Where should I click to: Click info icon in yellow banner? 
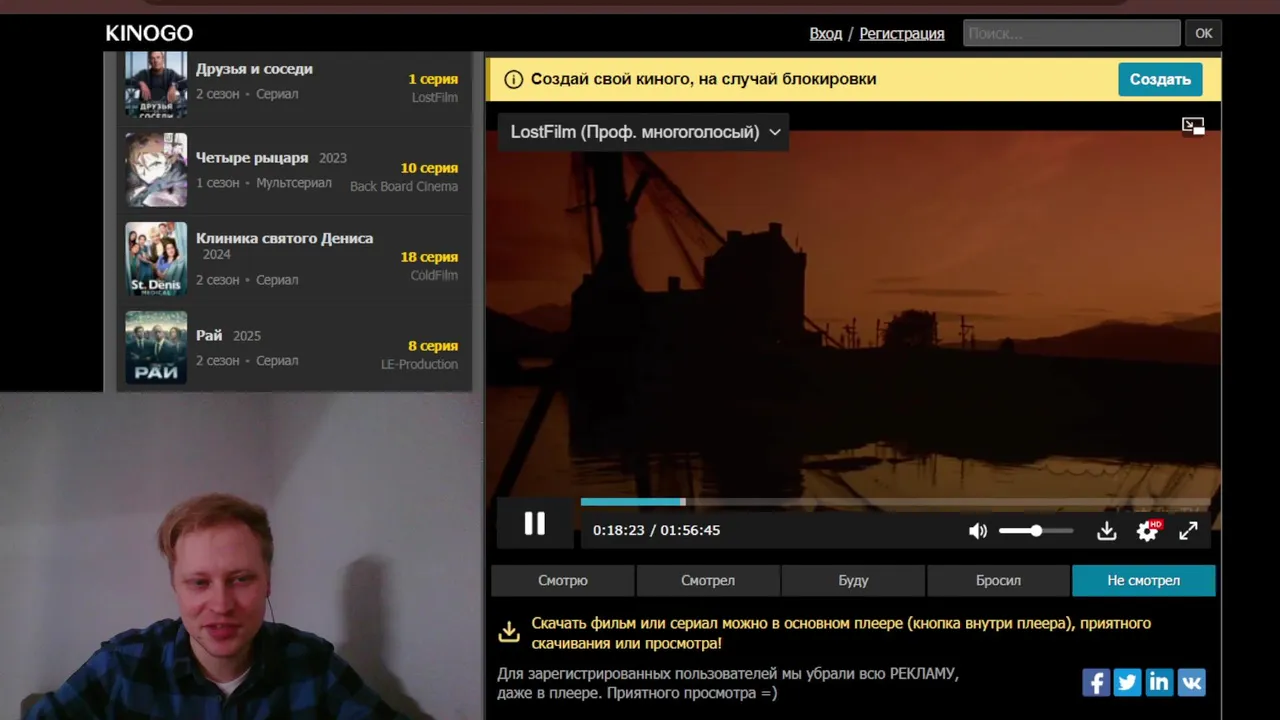coord(514,79)
